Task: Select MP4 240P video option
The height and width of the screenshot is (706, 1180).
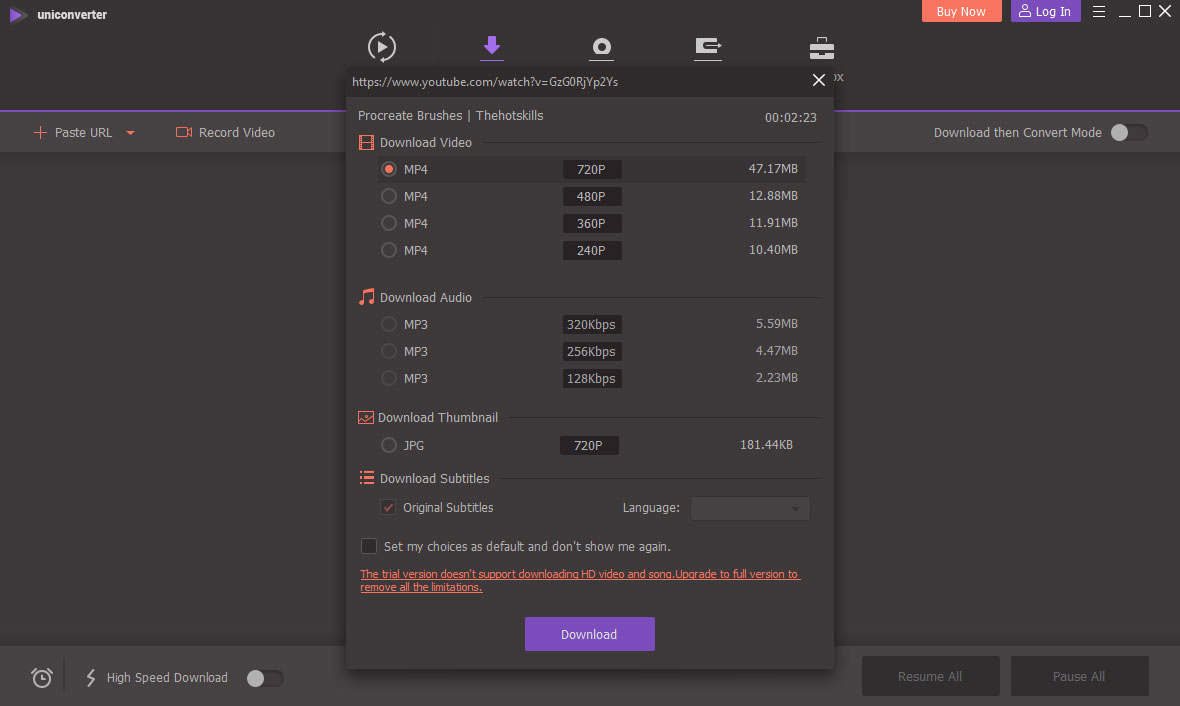Action: tap(388, 250)
